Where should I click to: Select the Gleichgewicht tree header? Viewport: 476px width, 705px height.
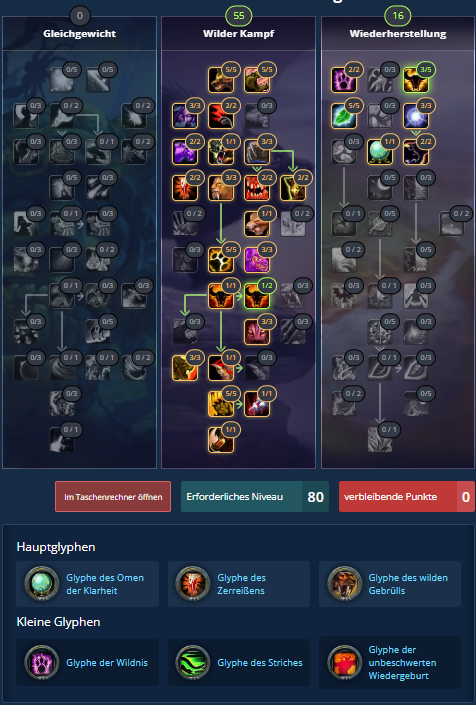[80, 33]
